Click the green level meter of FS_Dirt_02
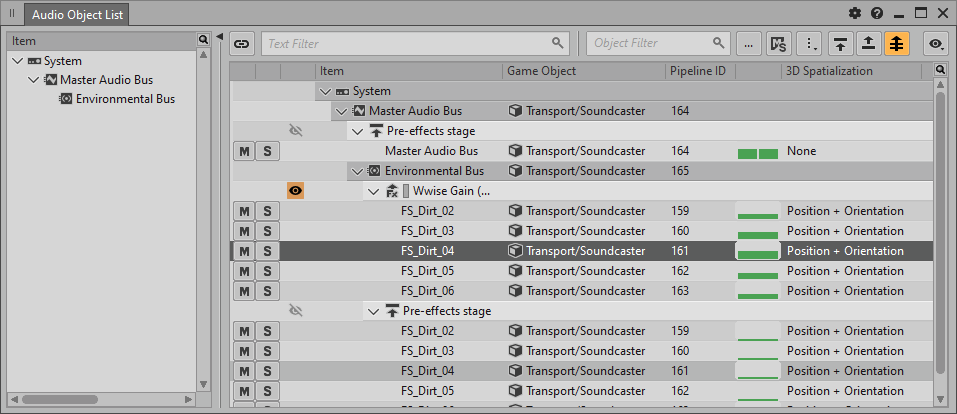957x414 pixels. tap(757, 212)
